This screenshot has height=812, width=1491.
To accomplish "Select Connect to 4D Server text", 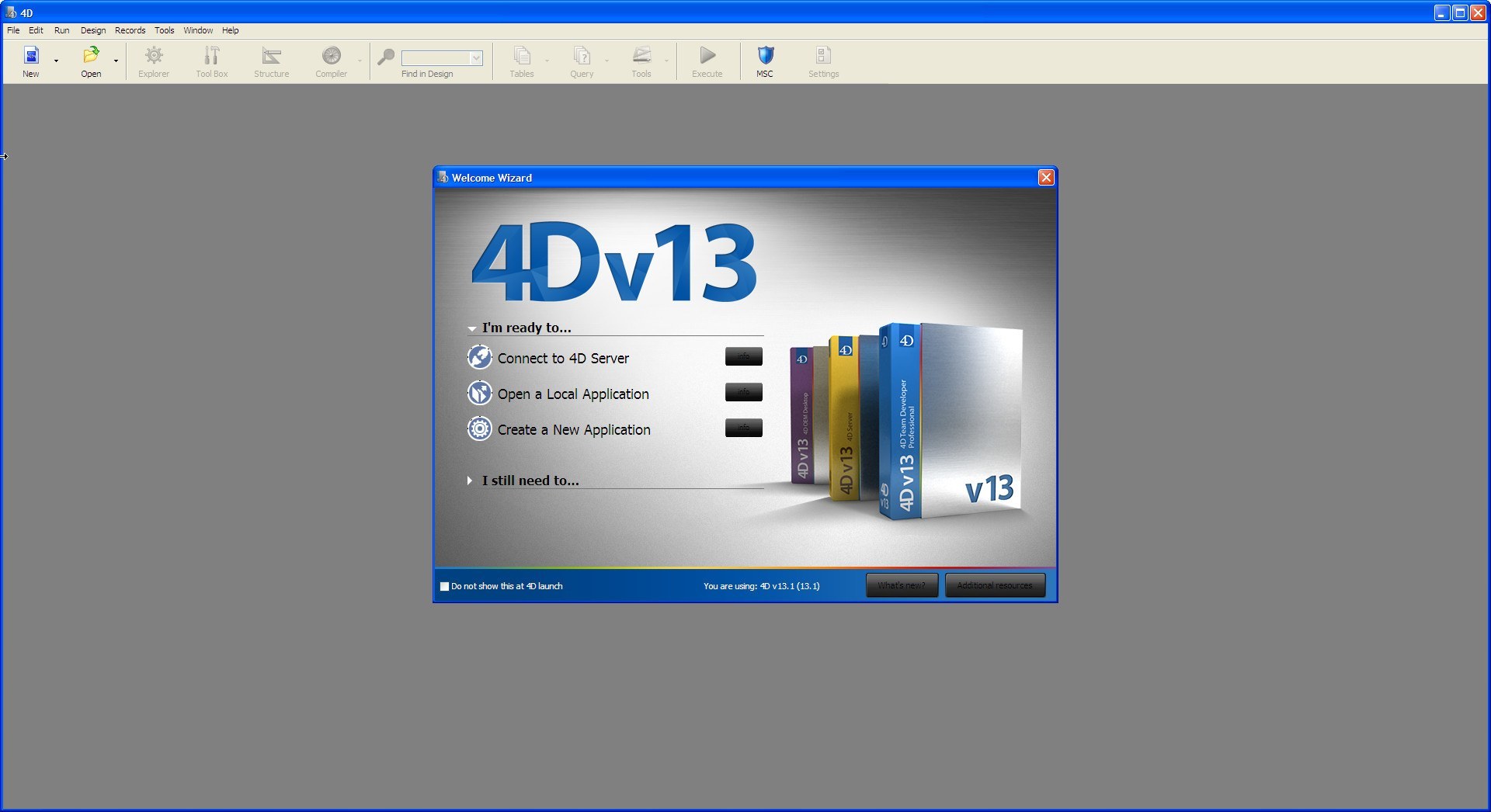I will pyautogui.click(x=563, y=358).
